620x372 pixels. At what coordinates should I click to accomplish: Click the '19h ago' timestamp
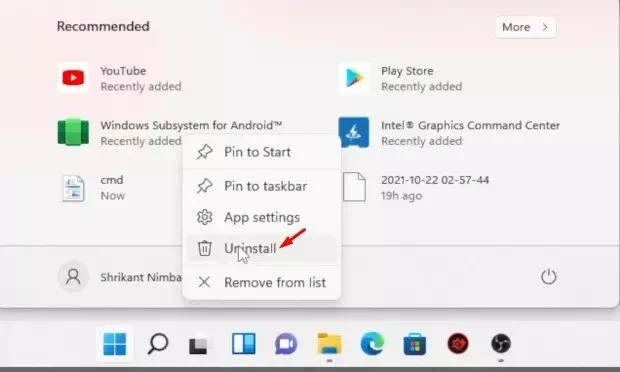click(401, 196)
